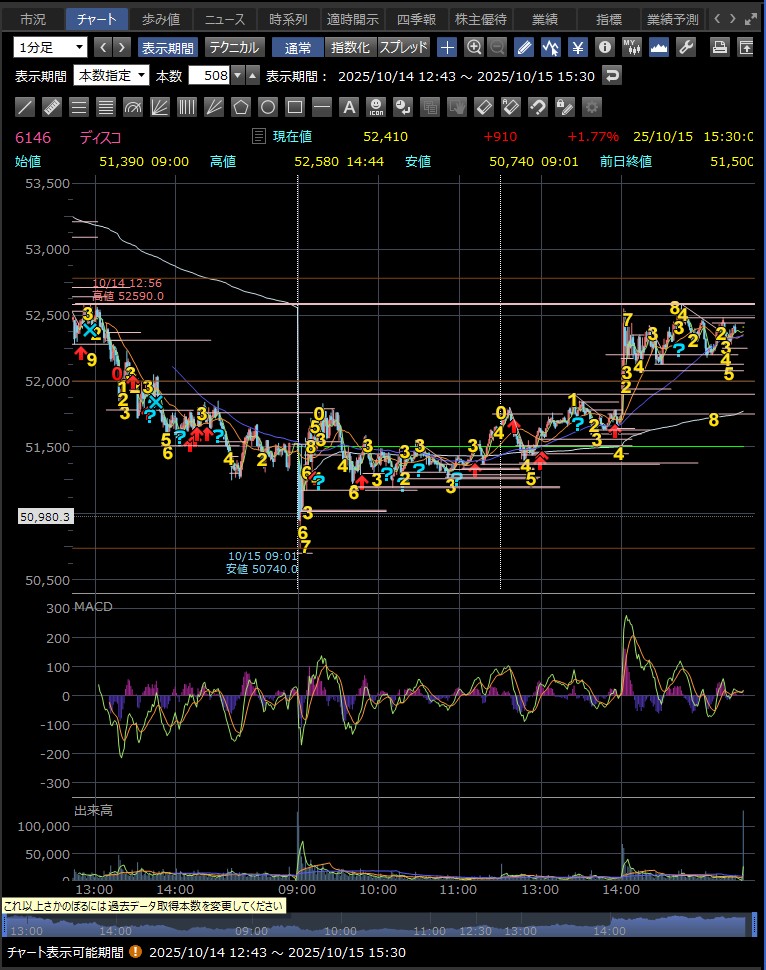This screenshot has height=970, width=766.
Task: Open the wrench settings icon
Action: point(686,47)
